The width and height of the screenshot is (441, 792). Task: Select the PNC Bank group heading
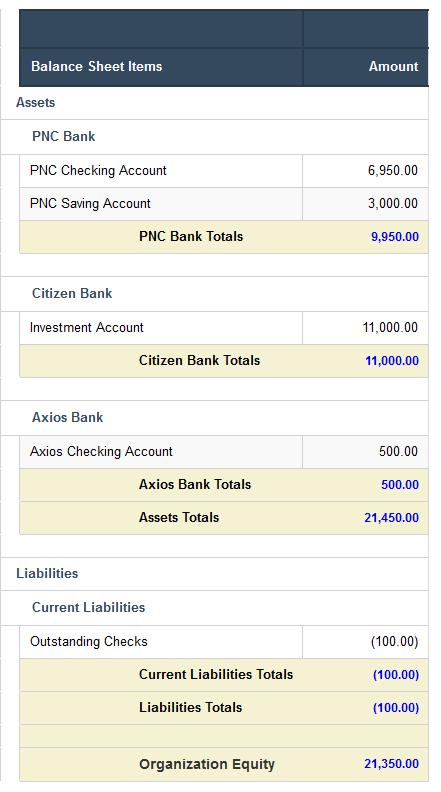tap(64, 136)
